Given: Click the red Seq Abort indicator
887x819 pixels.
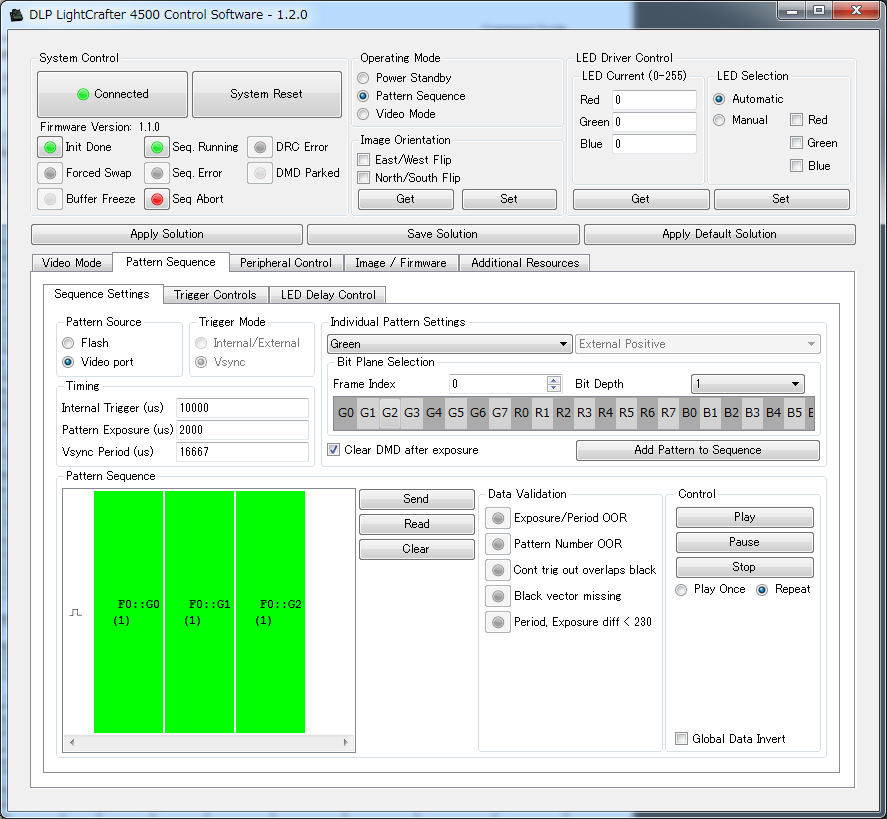Looking at the screenshot, I should (x=157, y=199).
